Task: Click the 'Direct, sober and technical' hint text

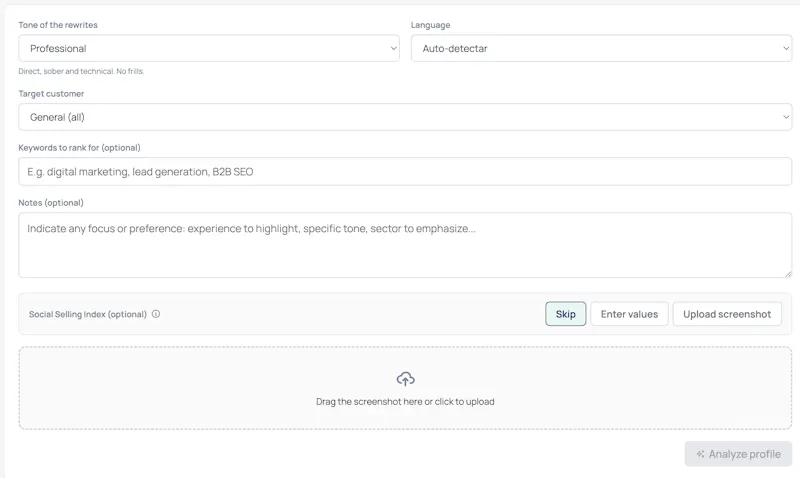Action: pos(81,71)
